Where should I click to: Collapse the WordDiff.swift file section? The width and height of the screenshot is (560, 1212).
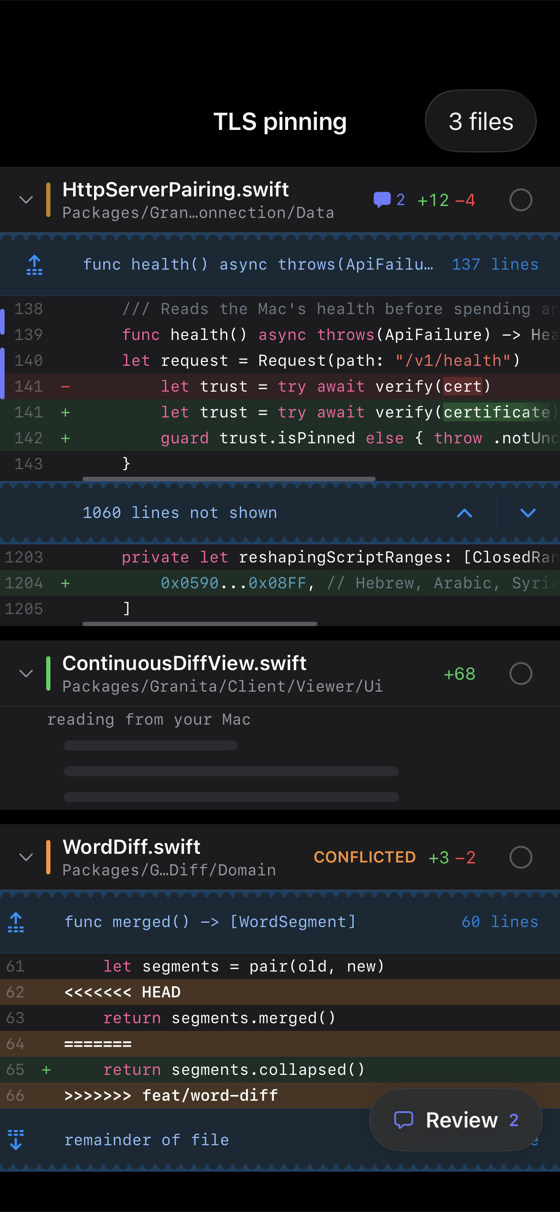[26, 857]
